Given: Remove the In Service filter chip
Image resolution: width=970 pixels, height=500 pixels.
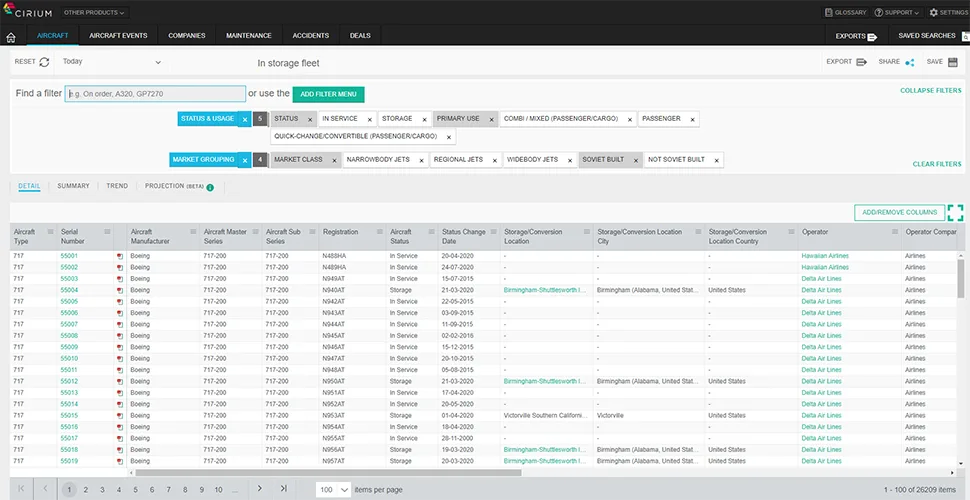Looking at the screenshot, I should point(369,119).
